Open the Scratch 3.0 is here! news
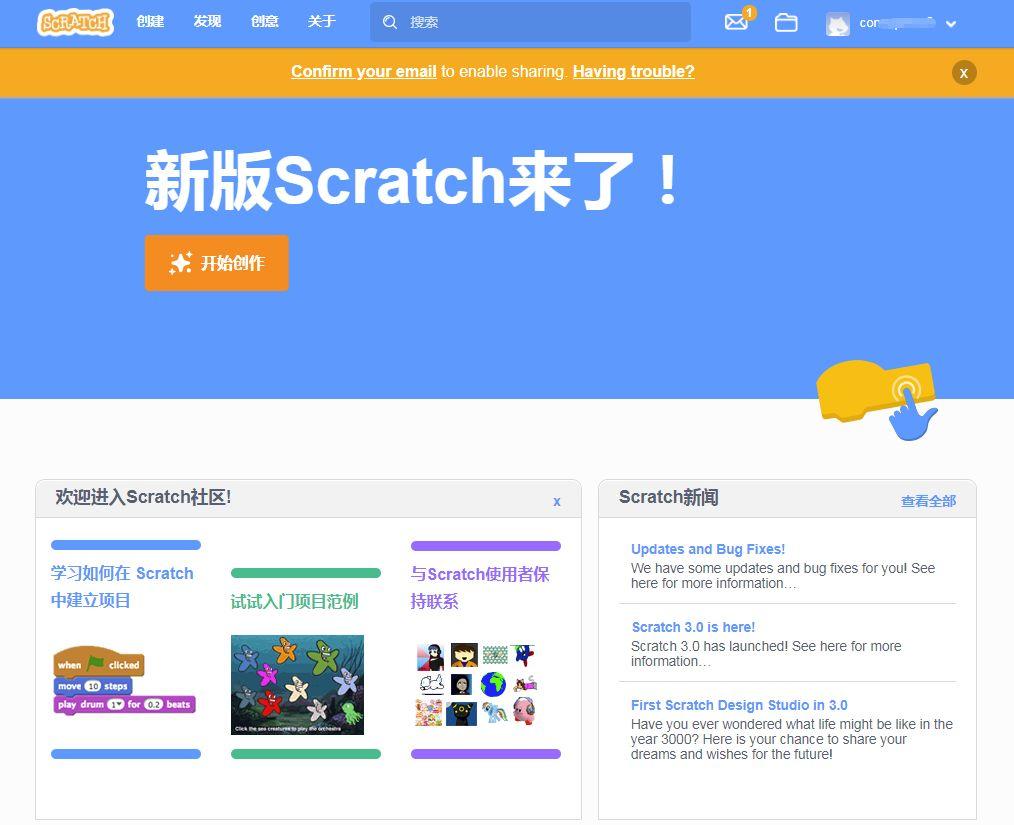 pyautogui.click(x=693, y=627)
